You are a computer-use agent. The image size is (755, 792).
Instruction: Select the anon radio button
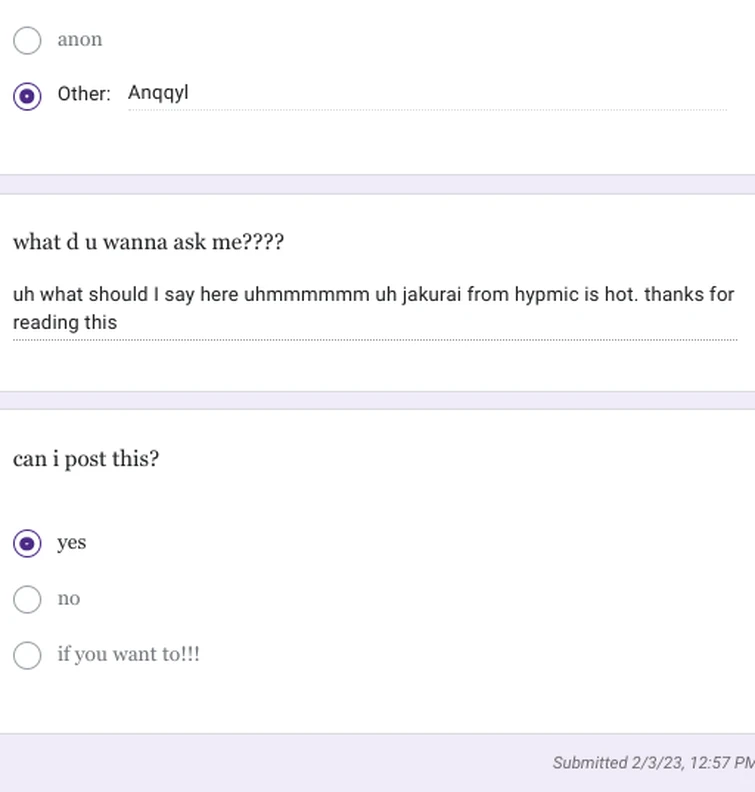27,40
